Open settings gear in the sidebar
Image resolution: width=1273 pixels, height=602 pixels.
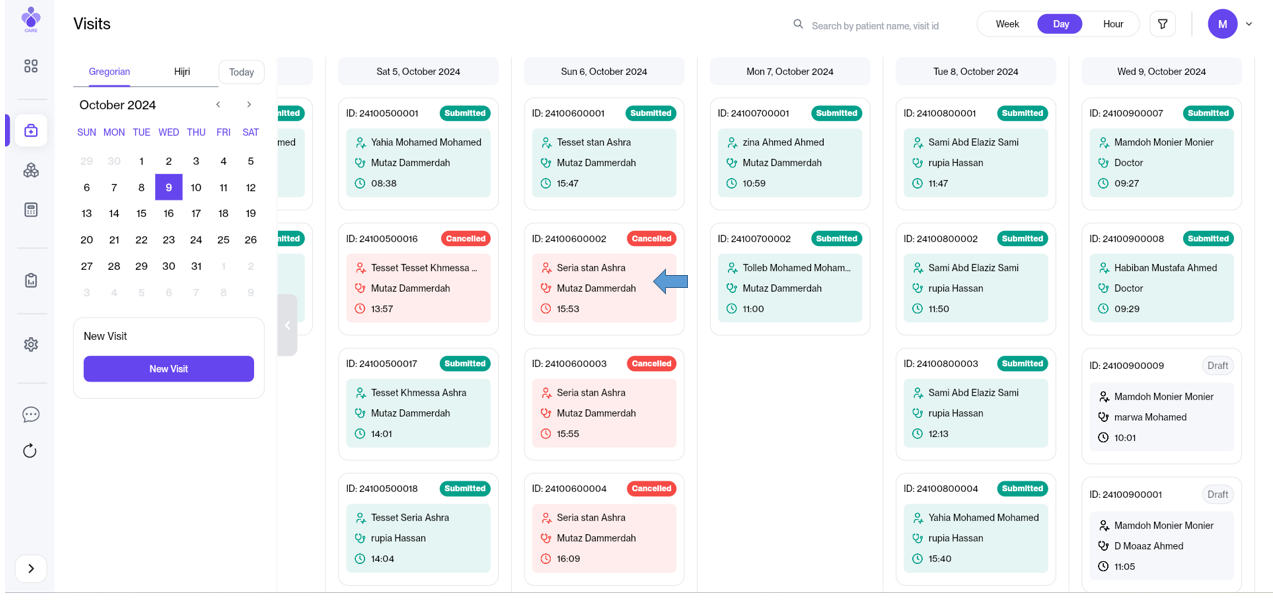coord(31,344)
